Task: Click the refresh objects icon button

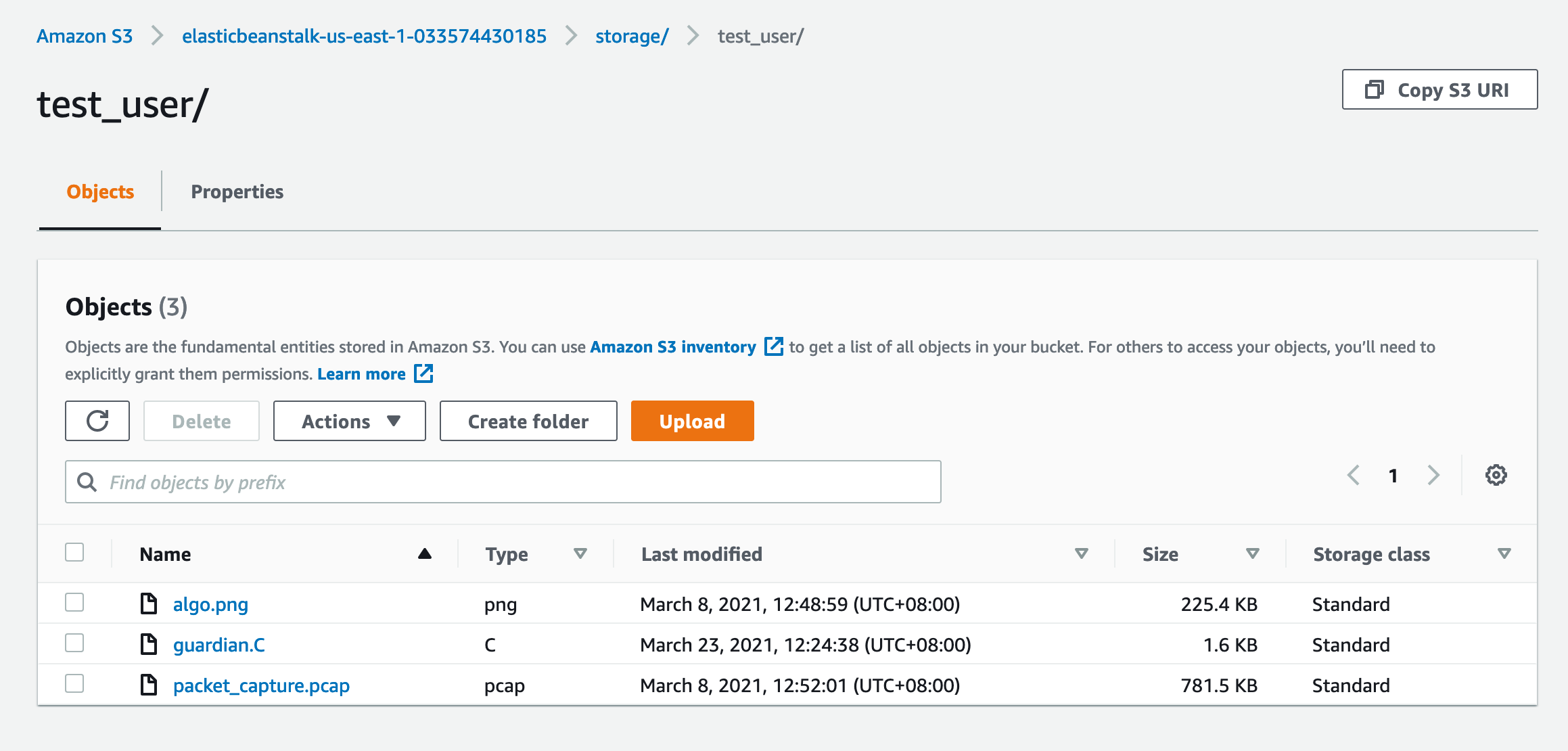Action: 97,421
